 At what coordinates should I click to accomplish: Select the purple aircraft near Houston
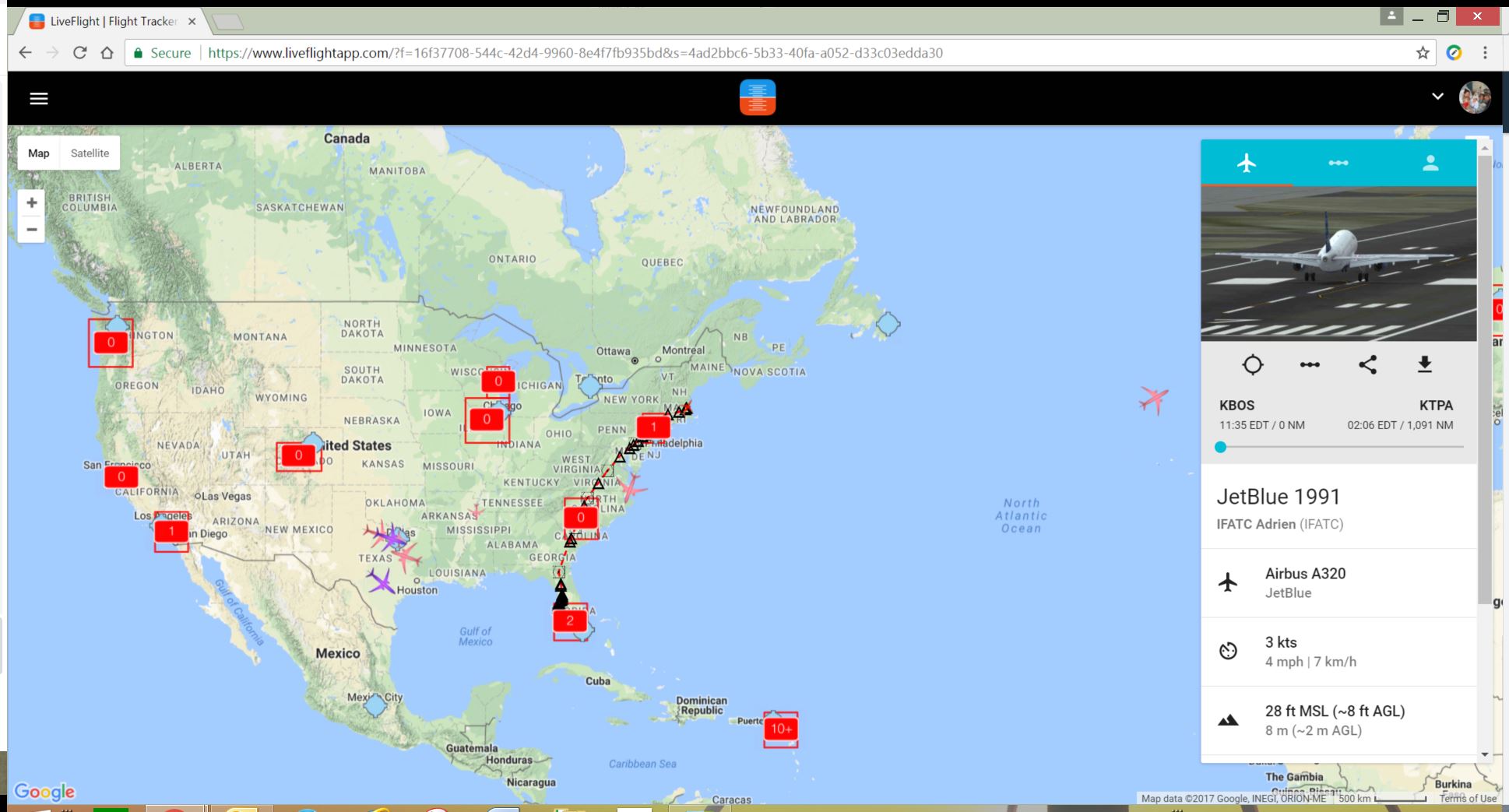tap(381, 581)
